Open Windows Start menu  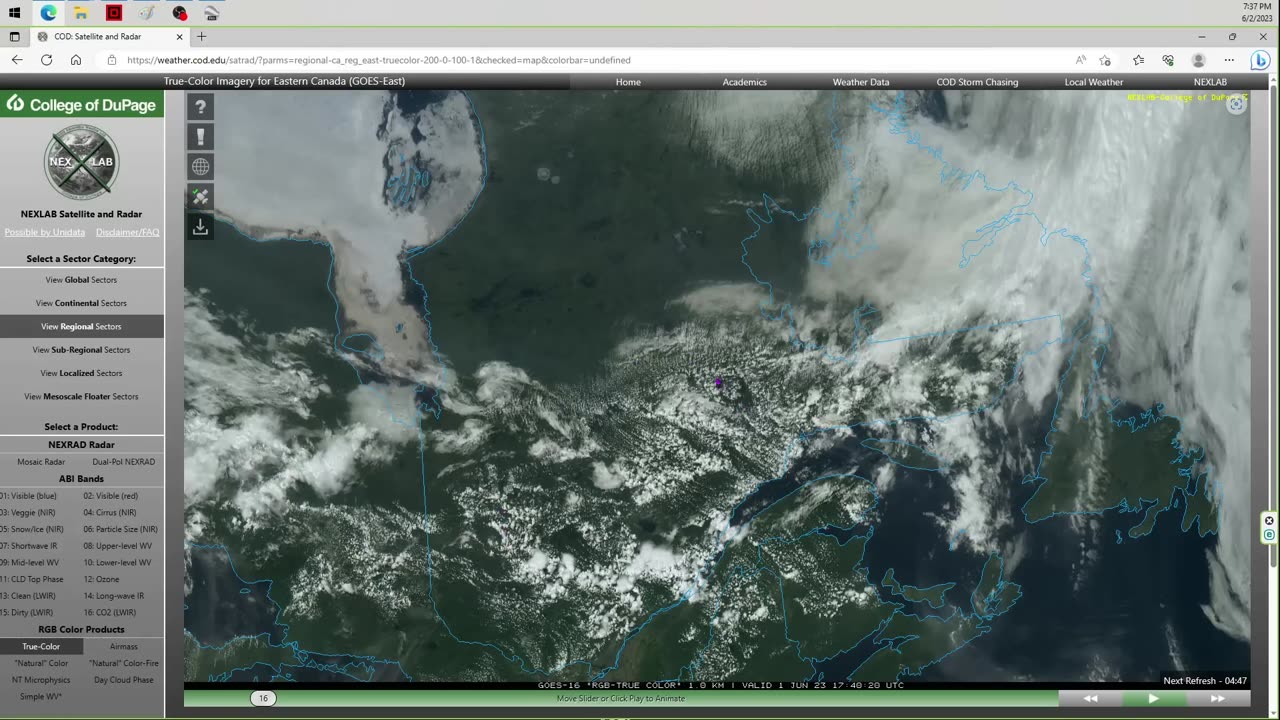[15, 13]
